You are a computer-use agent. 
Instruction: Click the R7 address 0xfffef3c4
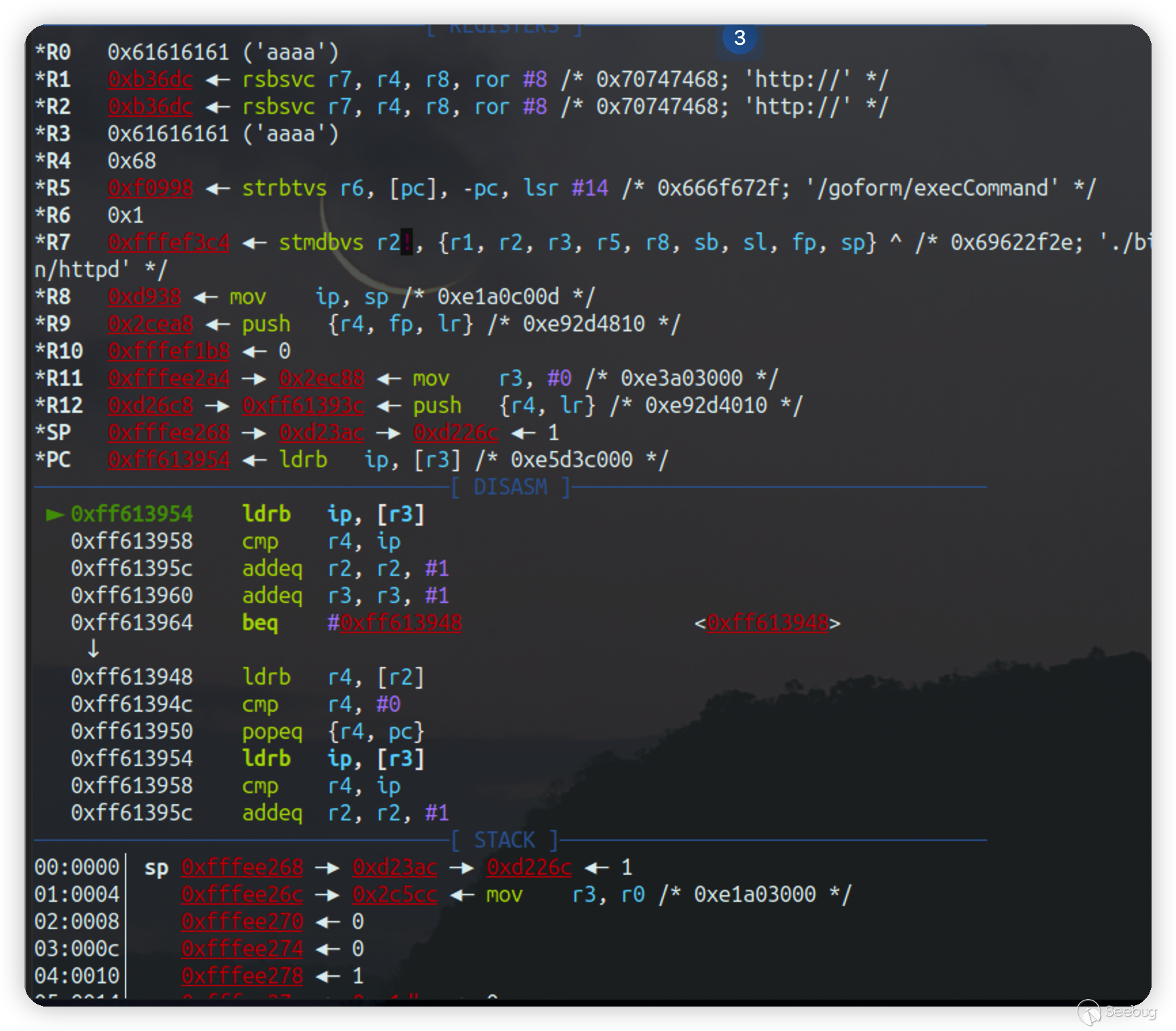168,242
